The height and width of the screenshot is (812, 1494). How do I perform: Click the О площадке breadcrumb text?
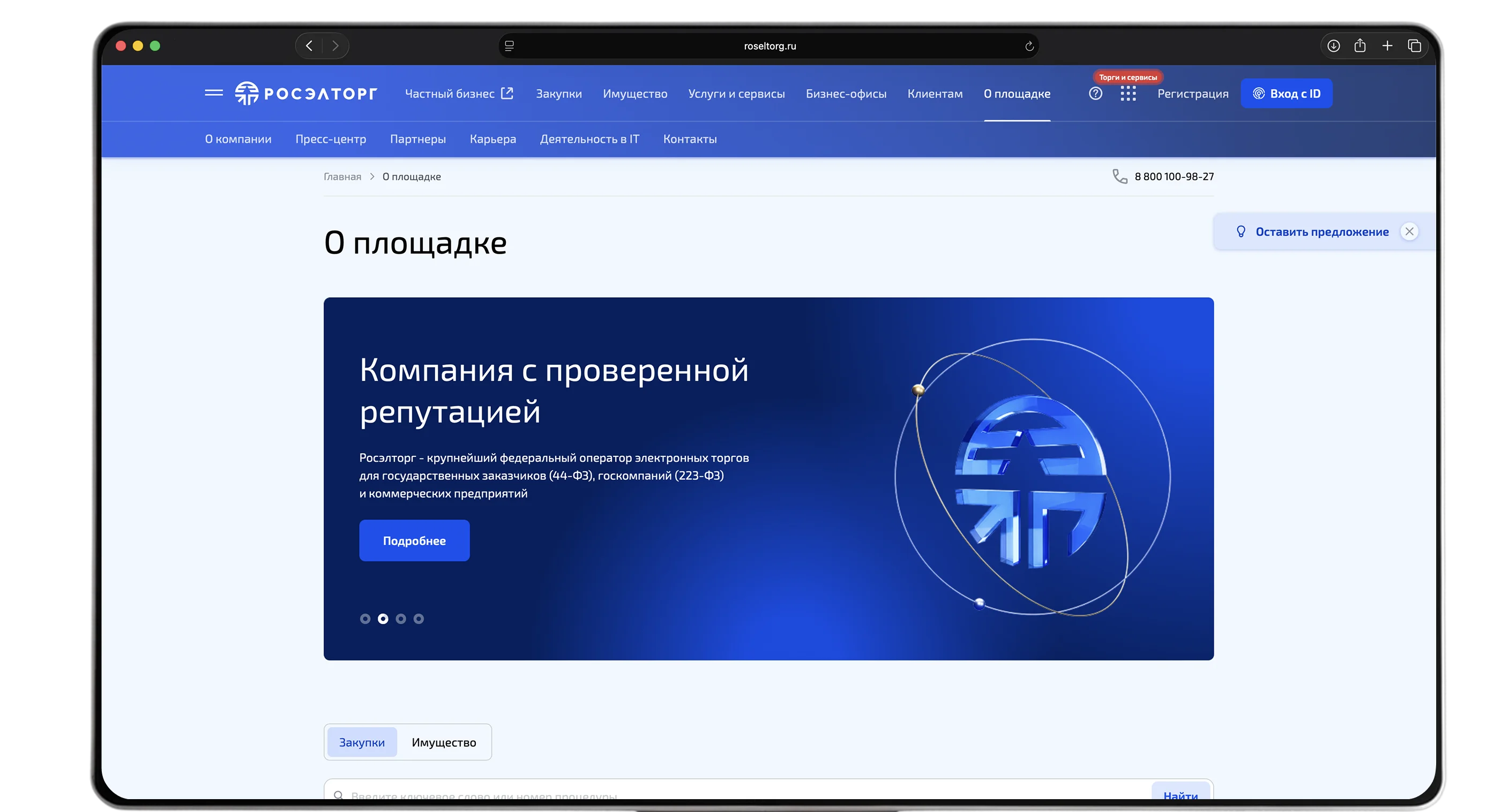click(411, 176)
